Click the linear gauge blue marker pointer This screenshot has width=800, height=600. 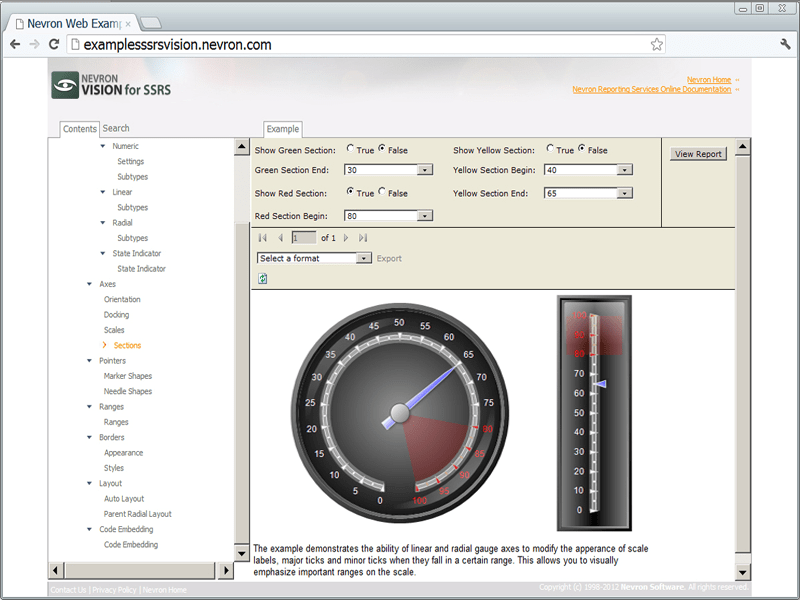click(601, 384)
